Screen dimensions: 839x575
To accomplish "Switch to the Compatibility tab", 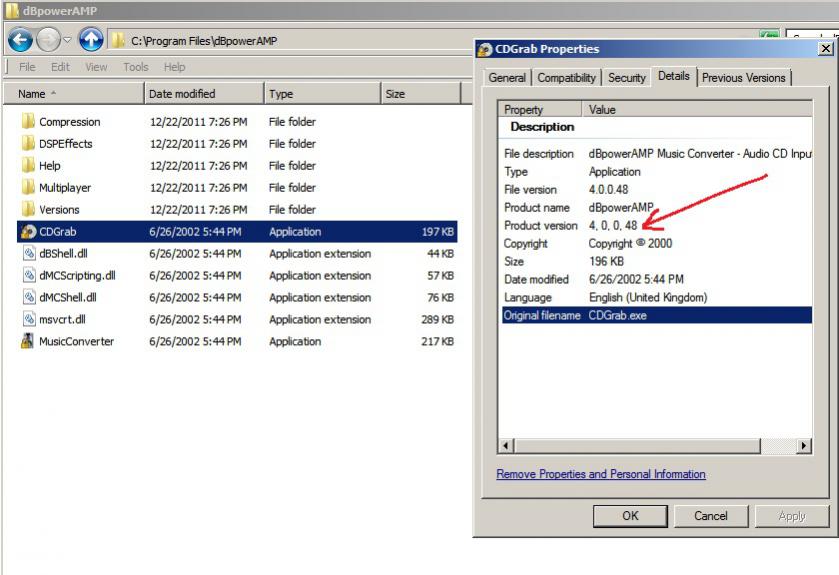I will click(x=566, y=78).
